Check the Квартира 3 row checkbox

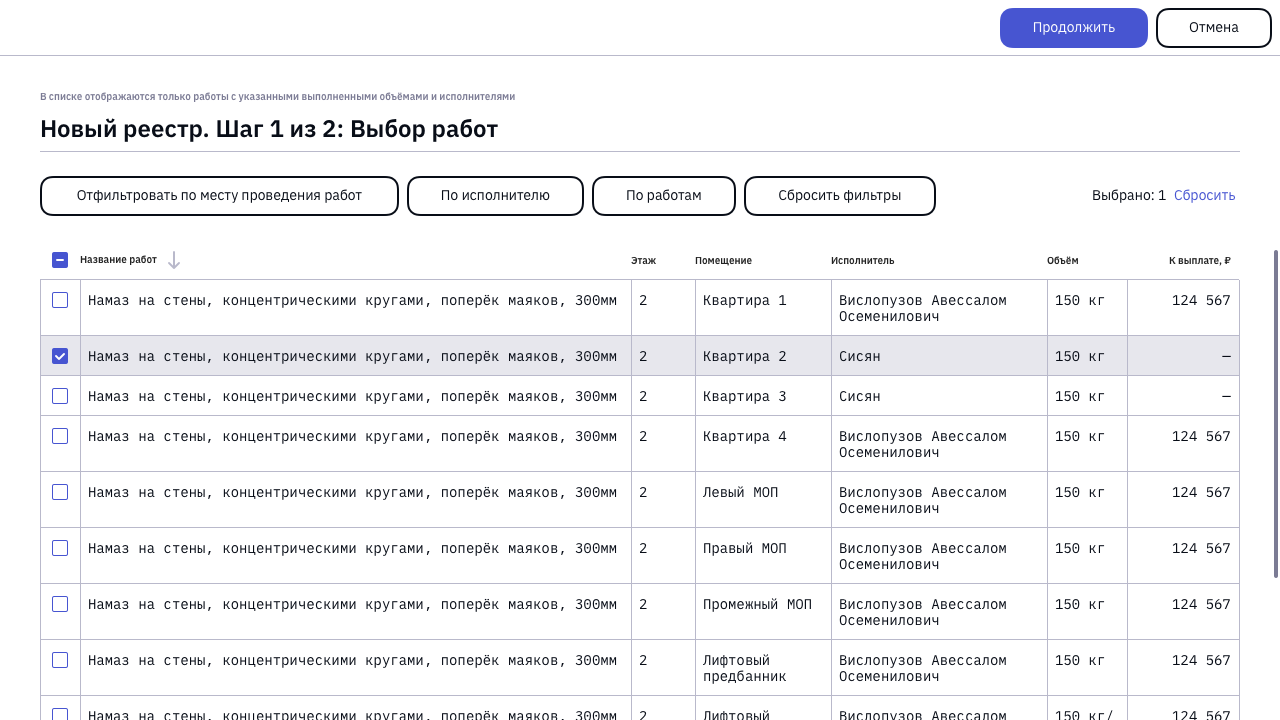coord(60,396)
